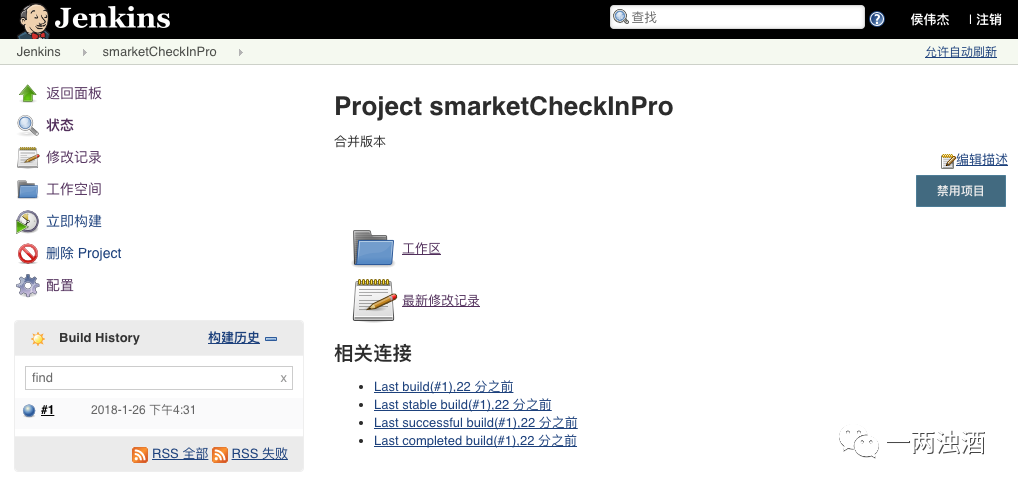Focus the 查找 search field
This screenshot has width=1018, height=487.
[x=737, y=18]
